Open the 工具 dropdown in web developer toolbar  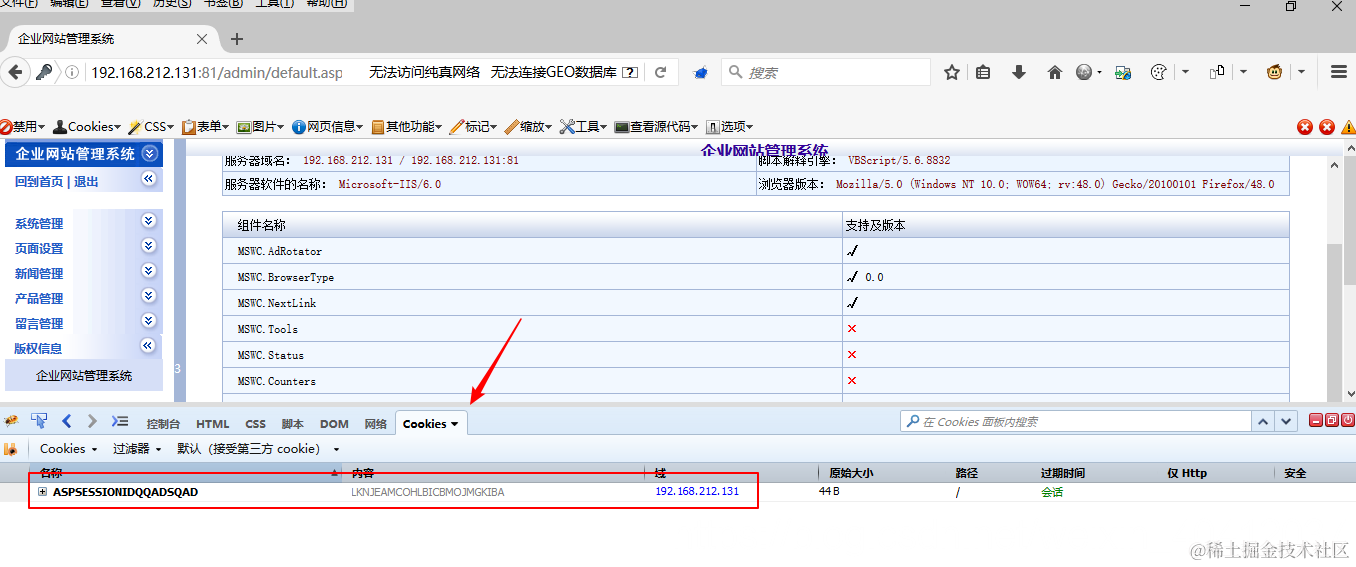click(x=583, y=127)
